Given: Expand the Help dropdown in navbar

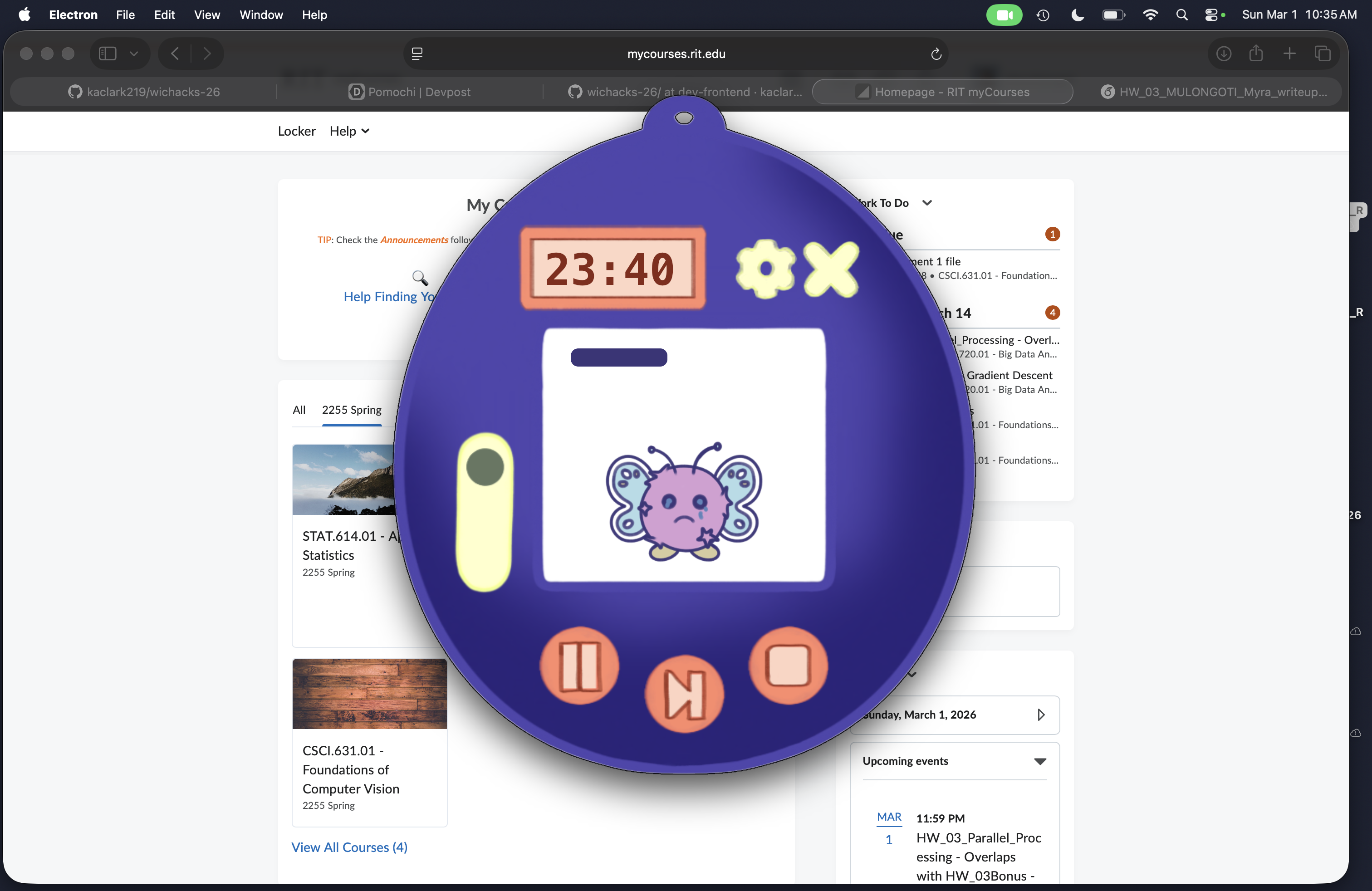Looking at the screenshot, I should [349, 132].
